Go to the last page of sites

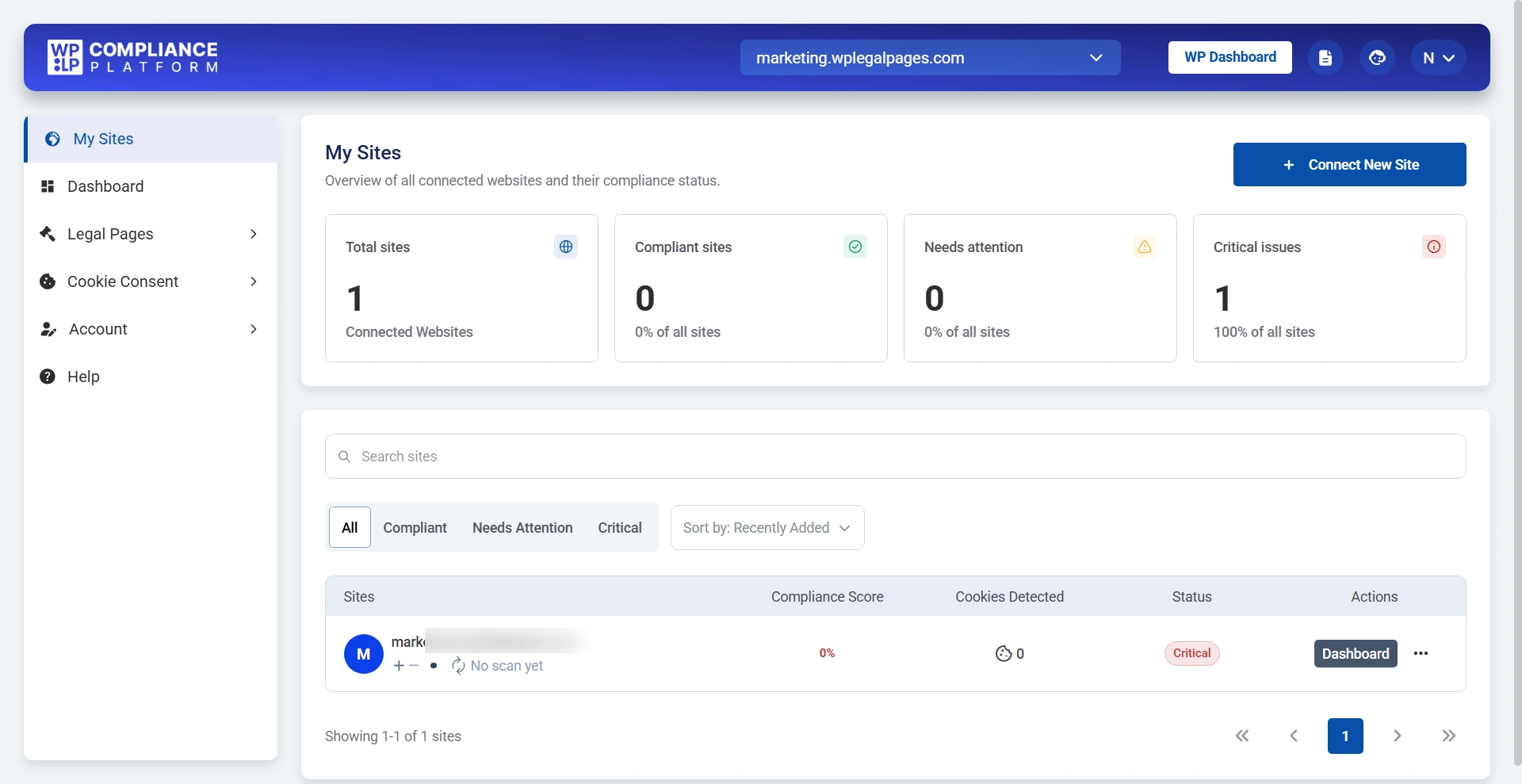(x=1449, y=736)
